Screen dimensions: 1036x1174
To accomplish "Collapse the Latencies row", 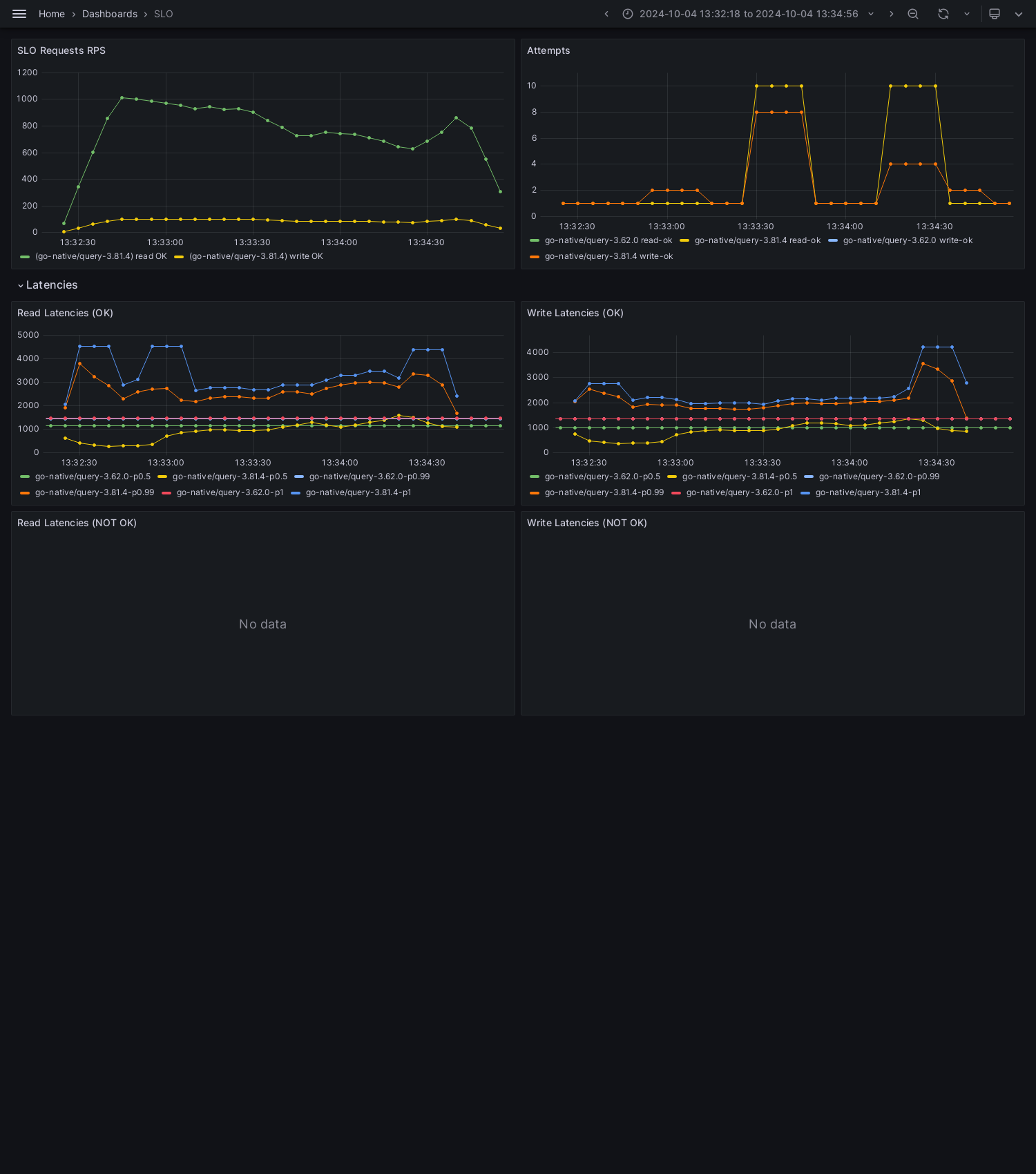I will point(21,285).
